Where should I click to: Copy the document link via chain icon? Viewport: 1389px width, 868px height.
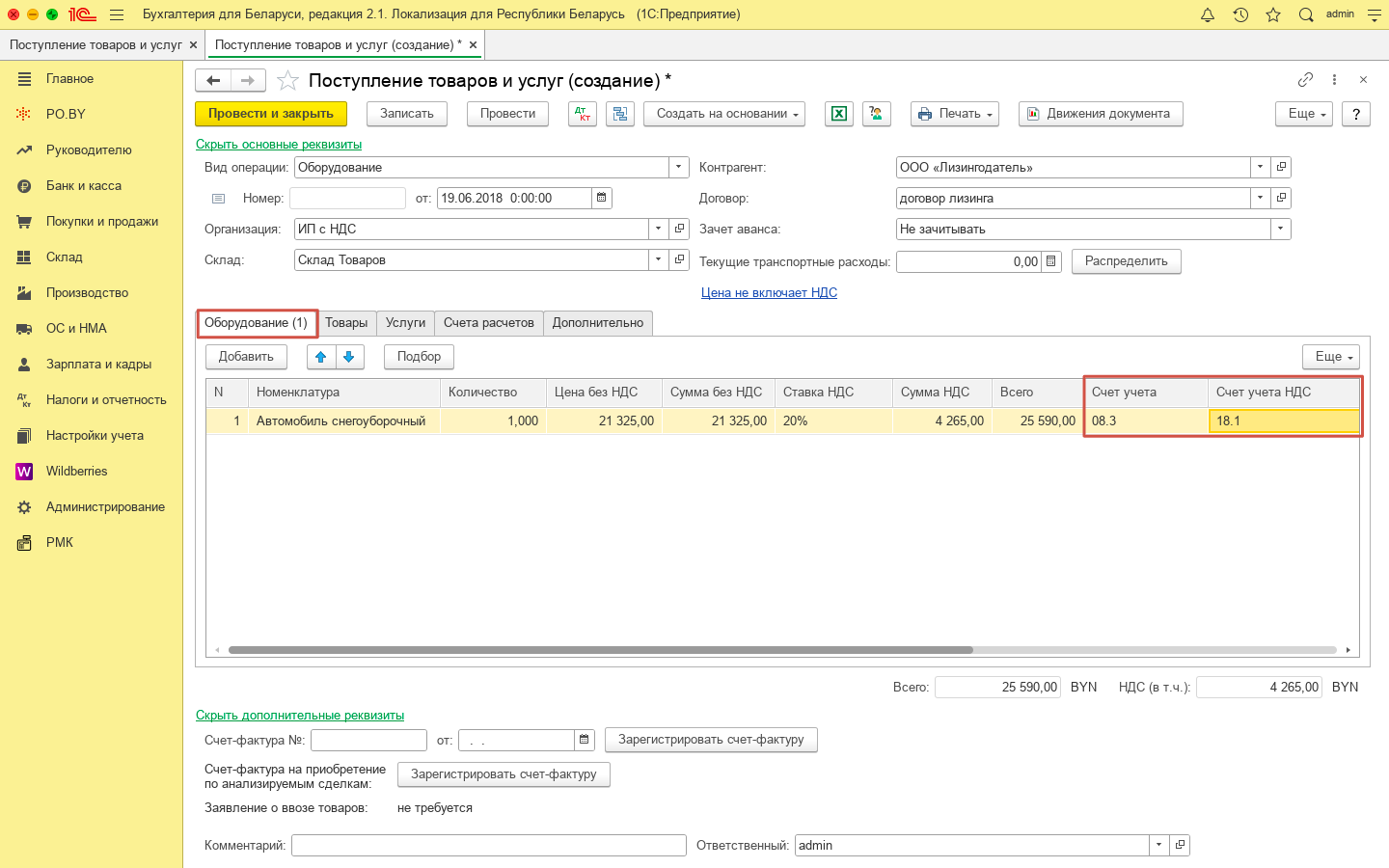(1305, 80)
